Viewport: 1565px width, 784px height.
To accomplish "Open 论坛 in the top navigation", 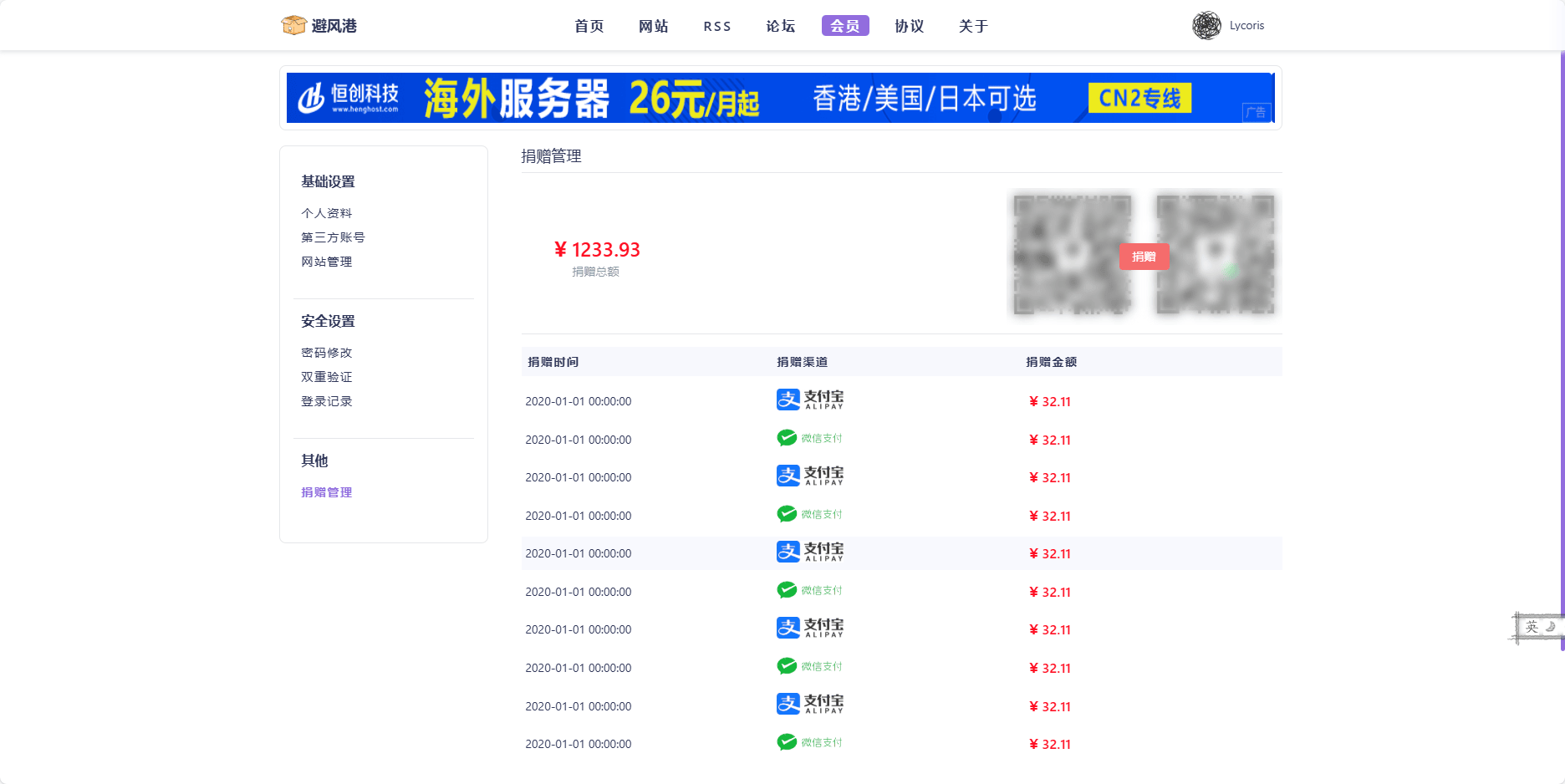I will [x=781, y=26].
